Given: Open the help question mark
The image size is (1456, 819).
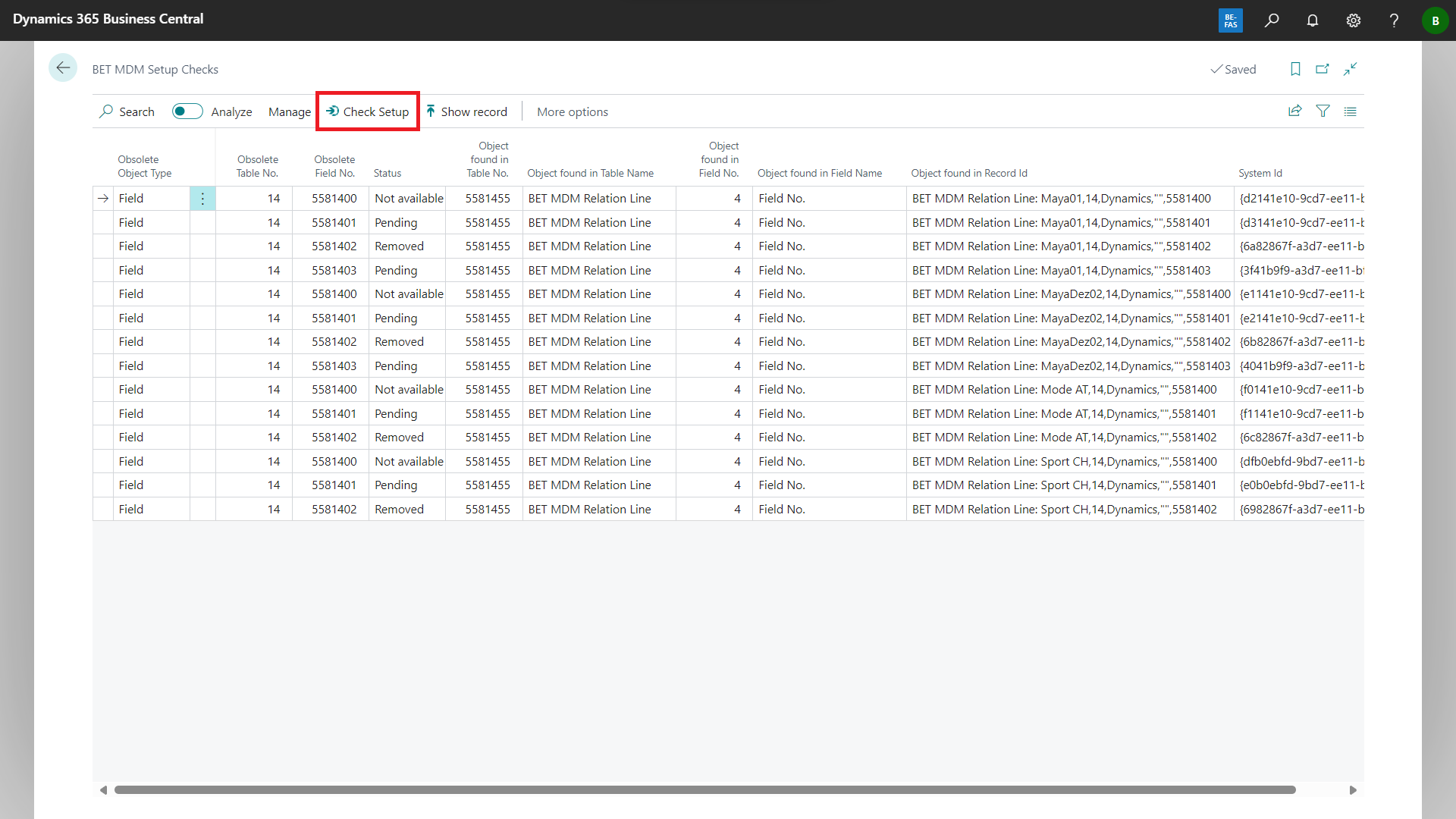Looking at the screenshot, I should click(x=1394, y=20).
